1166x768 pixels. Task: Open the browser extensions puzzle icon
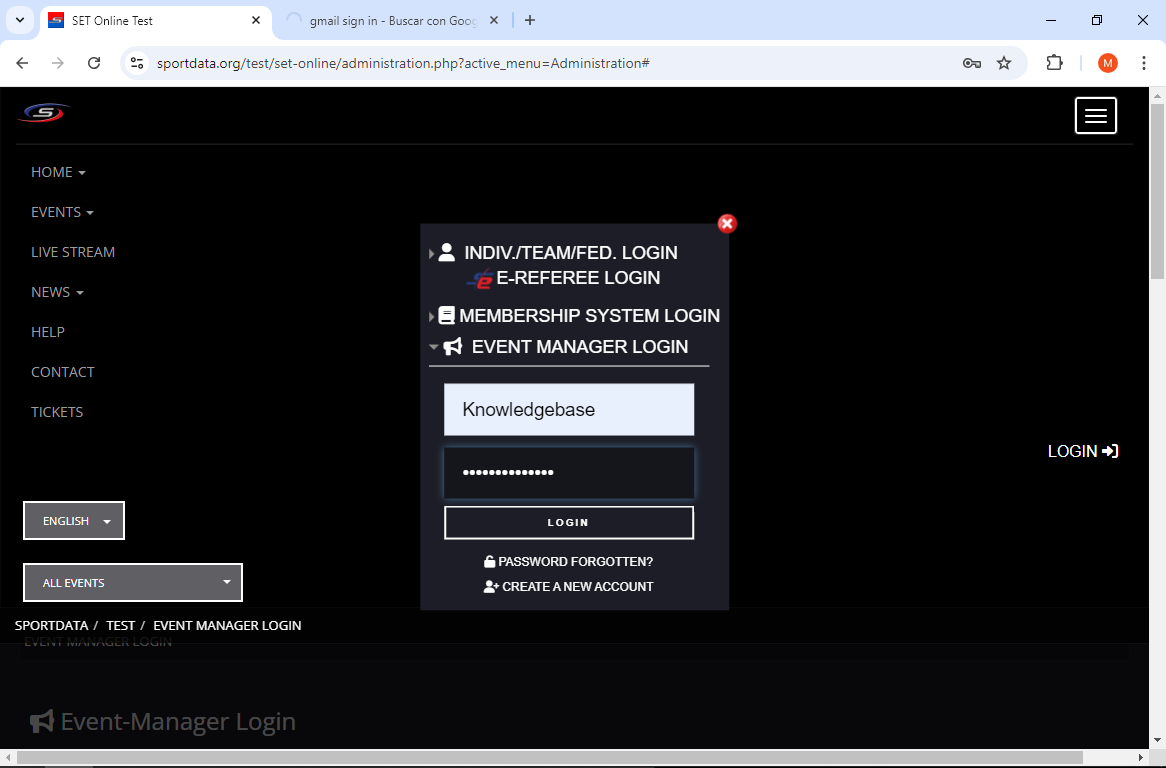coord(1054,63)
